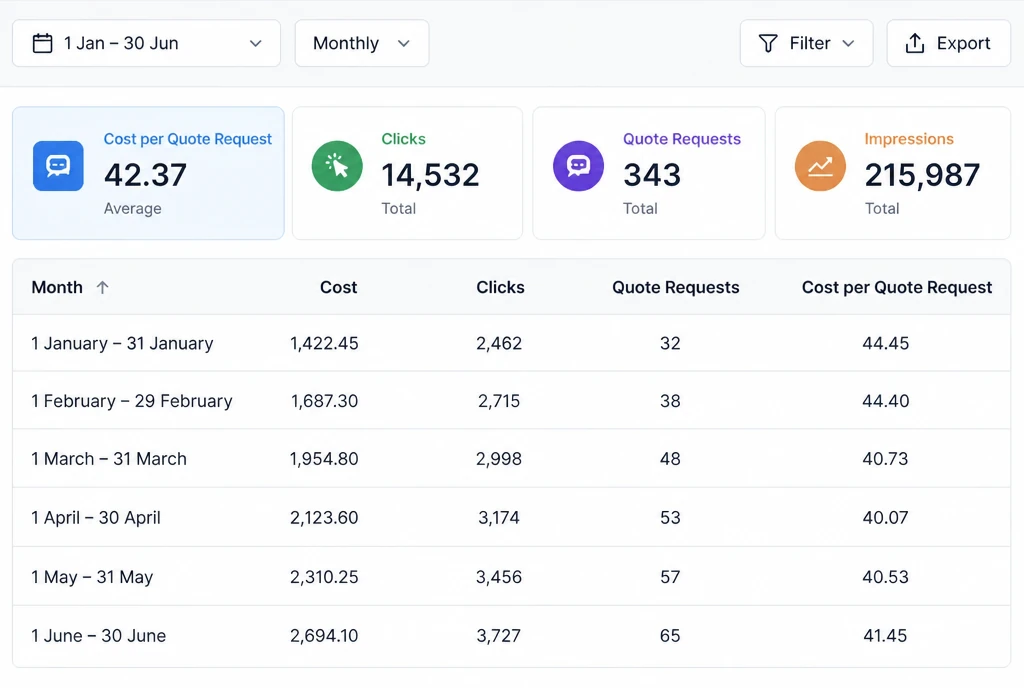Click January quote requests value 32
This screenshot has width=1024, height=688.
(670, 343)
